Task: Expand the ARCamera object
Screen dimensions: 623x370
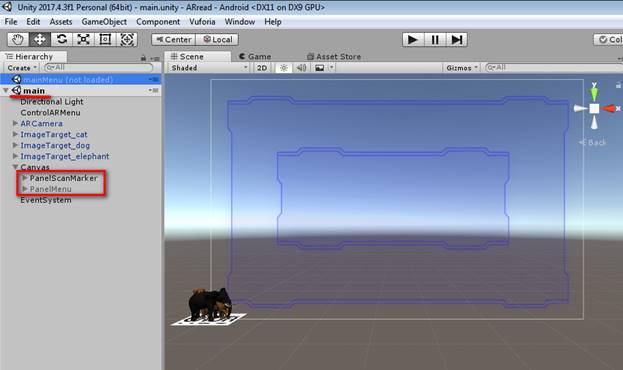Action: coord(15,124)
